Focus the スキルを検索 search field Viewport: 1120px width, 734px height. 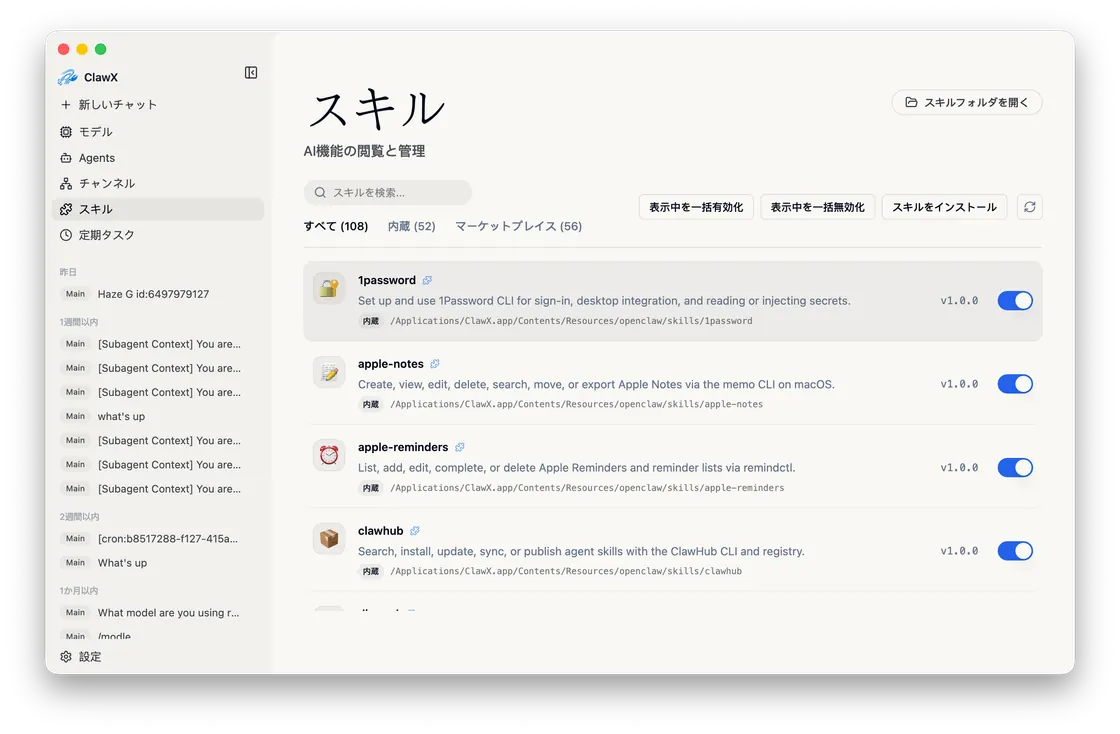tap(387, 193)
